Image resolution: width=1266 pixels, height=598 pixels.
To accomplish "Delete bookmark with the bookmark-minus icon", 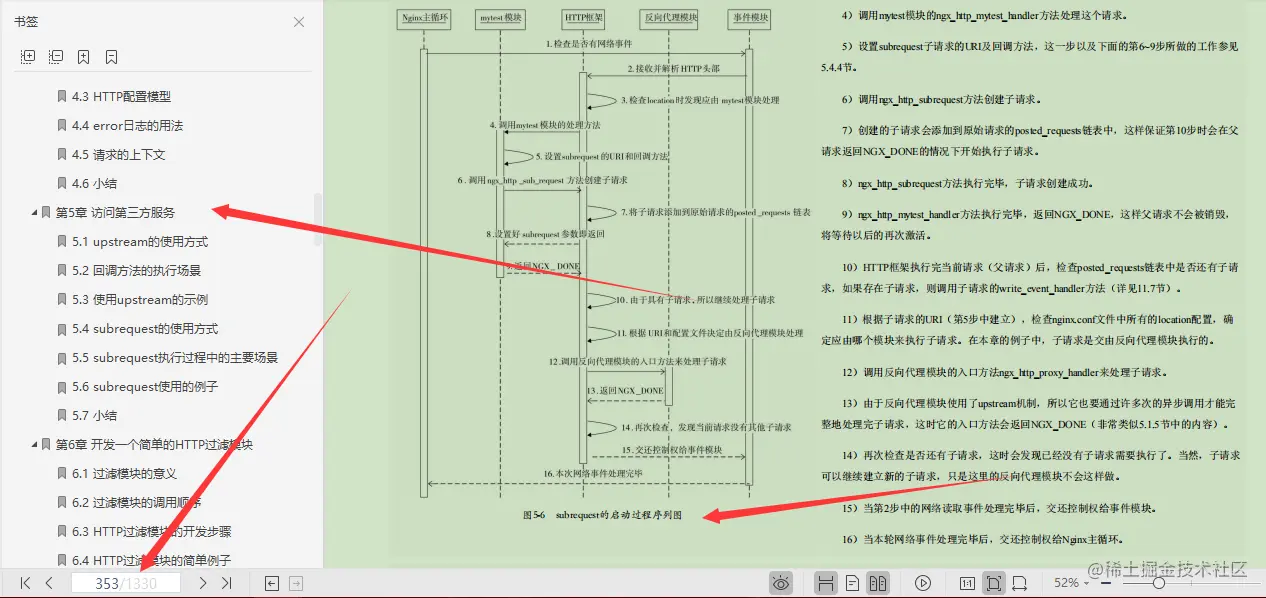I will coord(112,57).
